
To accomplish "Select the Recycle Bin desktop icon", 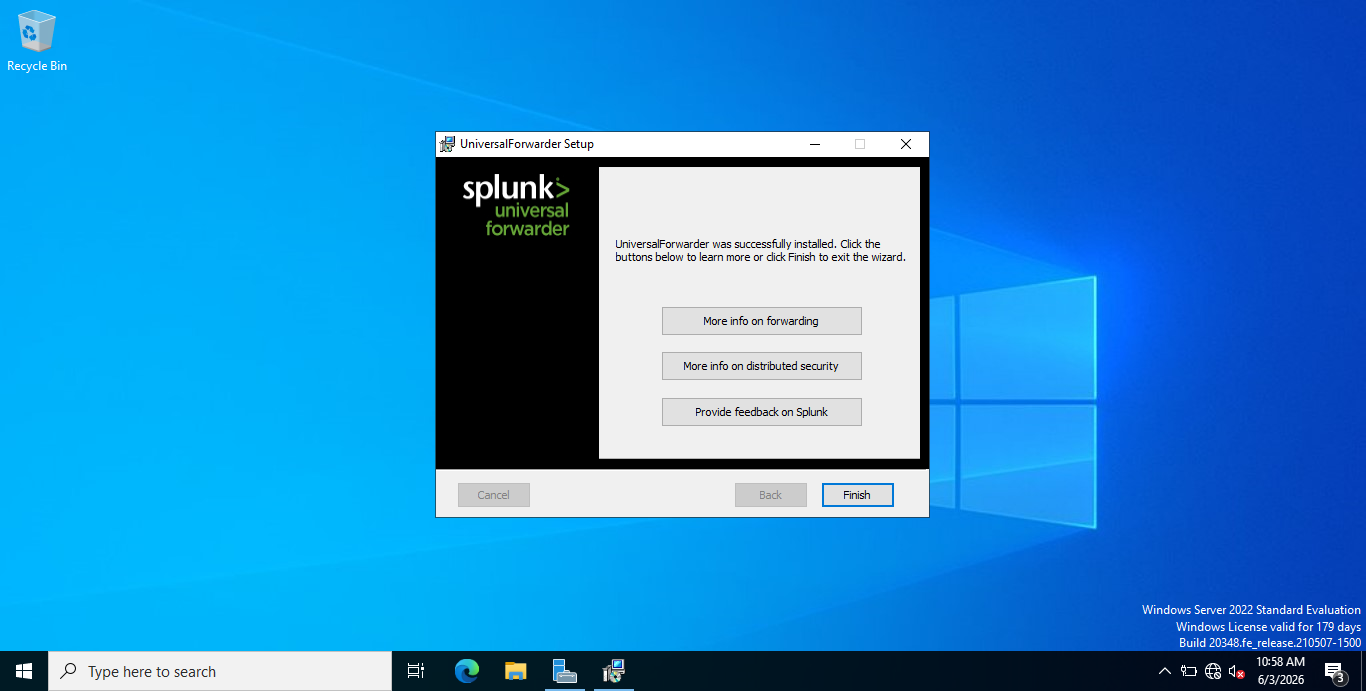I will pyautogui.click(x=37, y=42).
